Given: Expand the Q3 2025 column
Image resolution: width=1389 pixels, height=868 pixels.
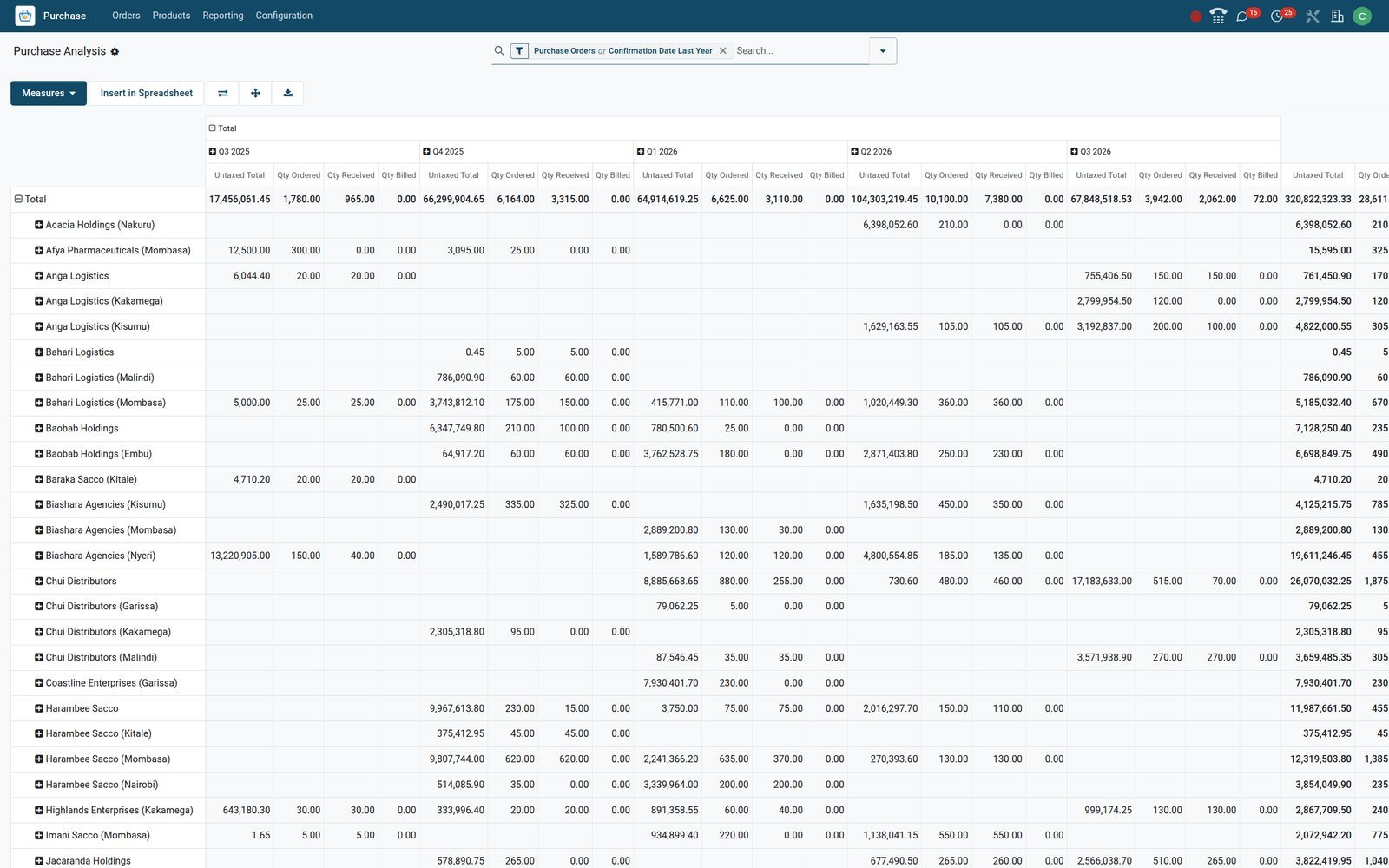Looking at the screenshot, I should coord(229,152).
